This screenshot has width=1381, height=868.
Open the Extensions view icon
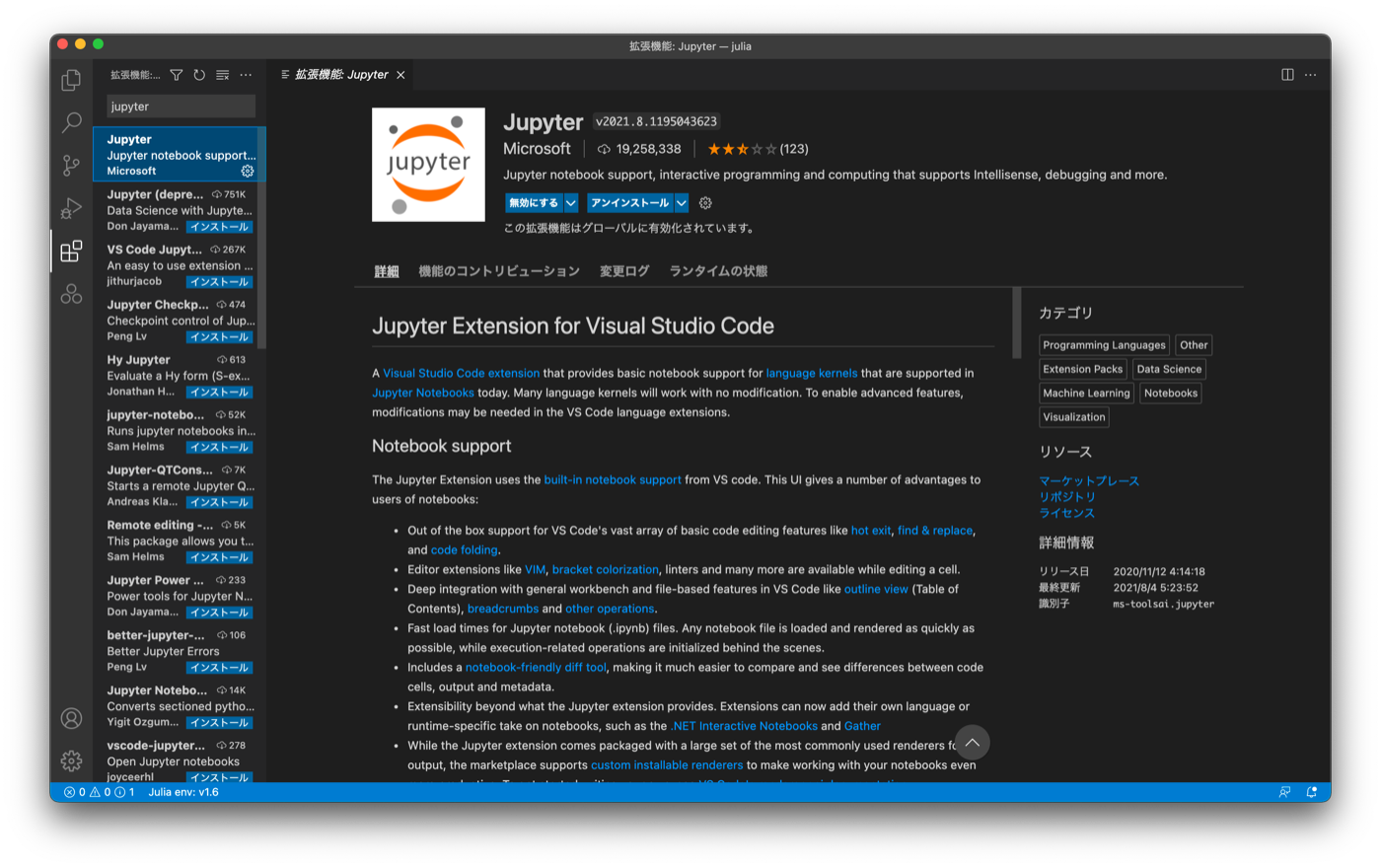pos(71,251)
